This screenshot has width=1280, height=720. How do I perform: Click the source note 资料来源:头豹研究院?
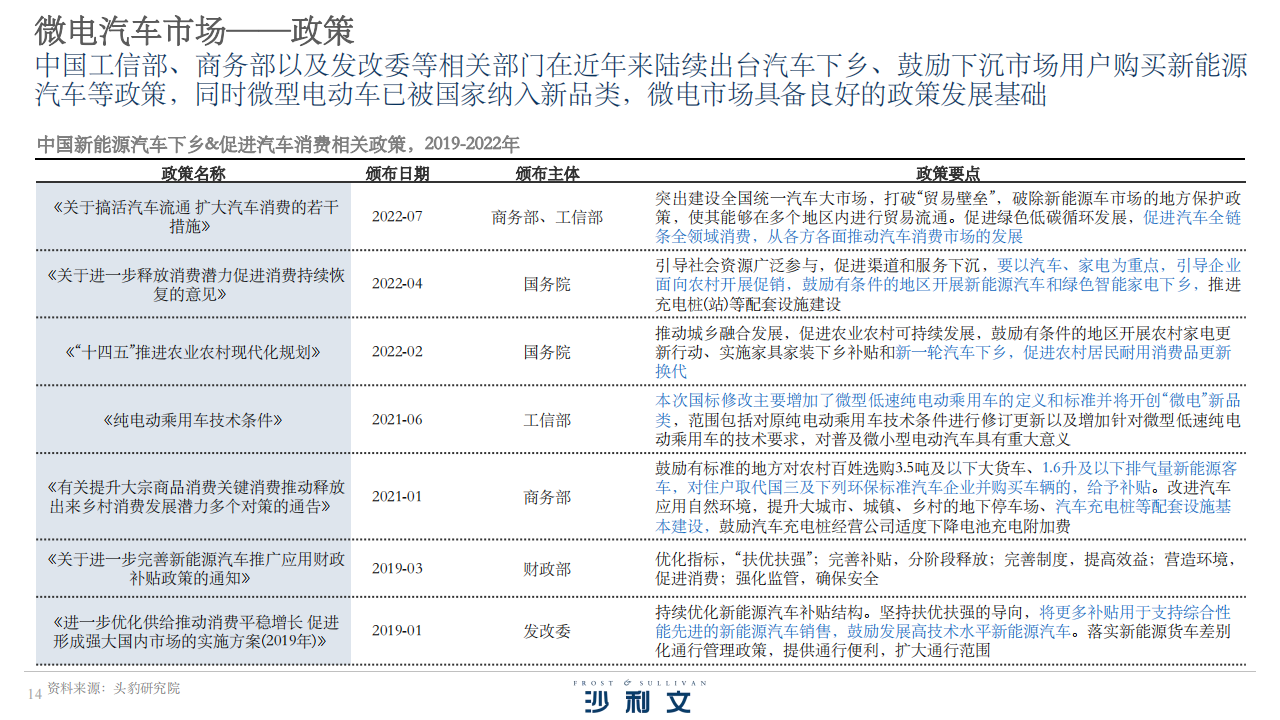(x=114, y=689)
